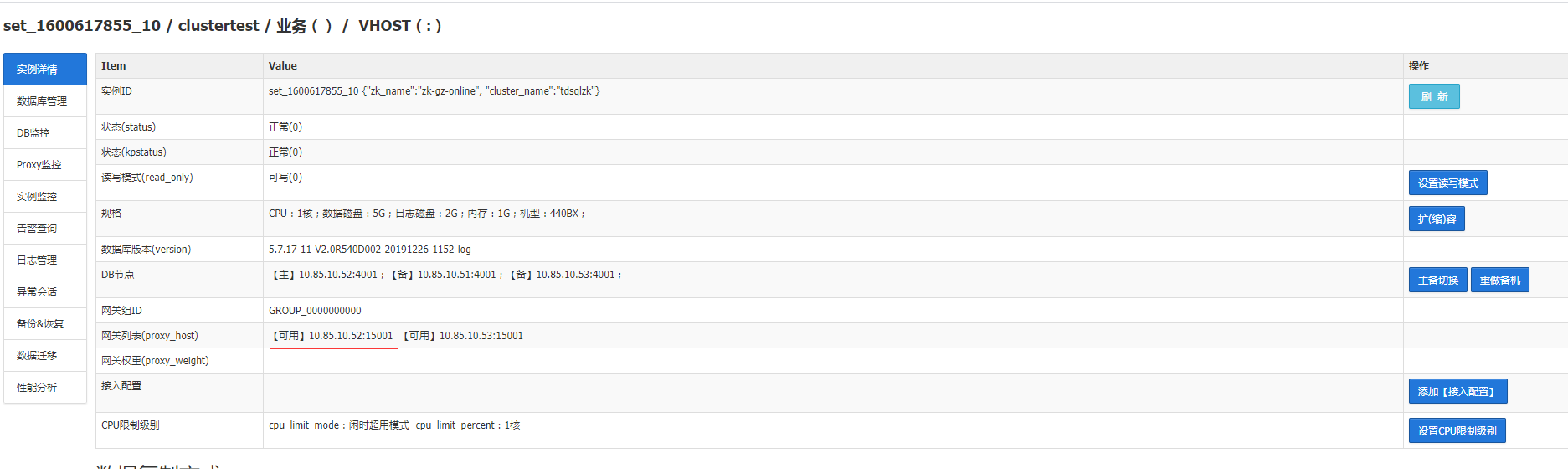Viewport: 1568px width, 469px height.
Task: Select the 异常会话 menu item
Action: tap(45, 292)
